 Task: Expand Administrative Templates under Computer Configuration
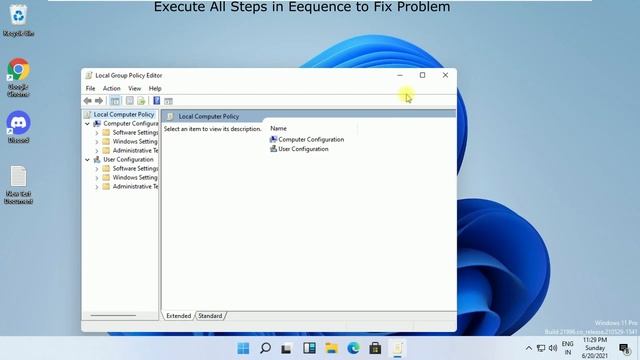pyautogui.click(x=97, y=151)
